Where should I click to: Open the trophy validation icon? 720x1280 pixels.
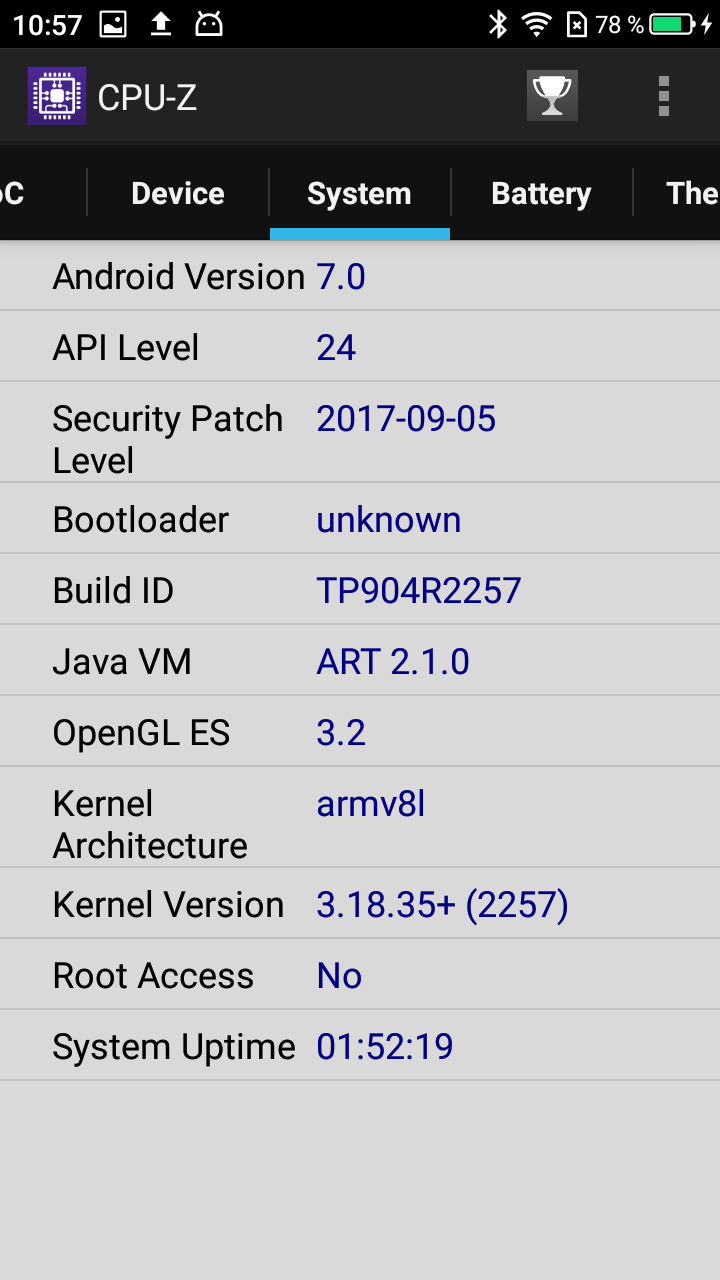[x=552, y=96]
